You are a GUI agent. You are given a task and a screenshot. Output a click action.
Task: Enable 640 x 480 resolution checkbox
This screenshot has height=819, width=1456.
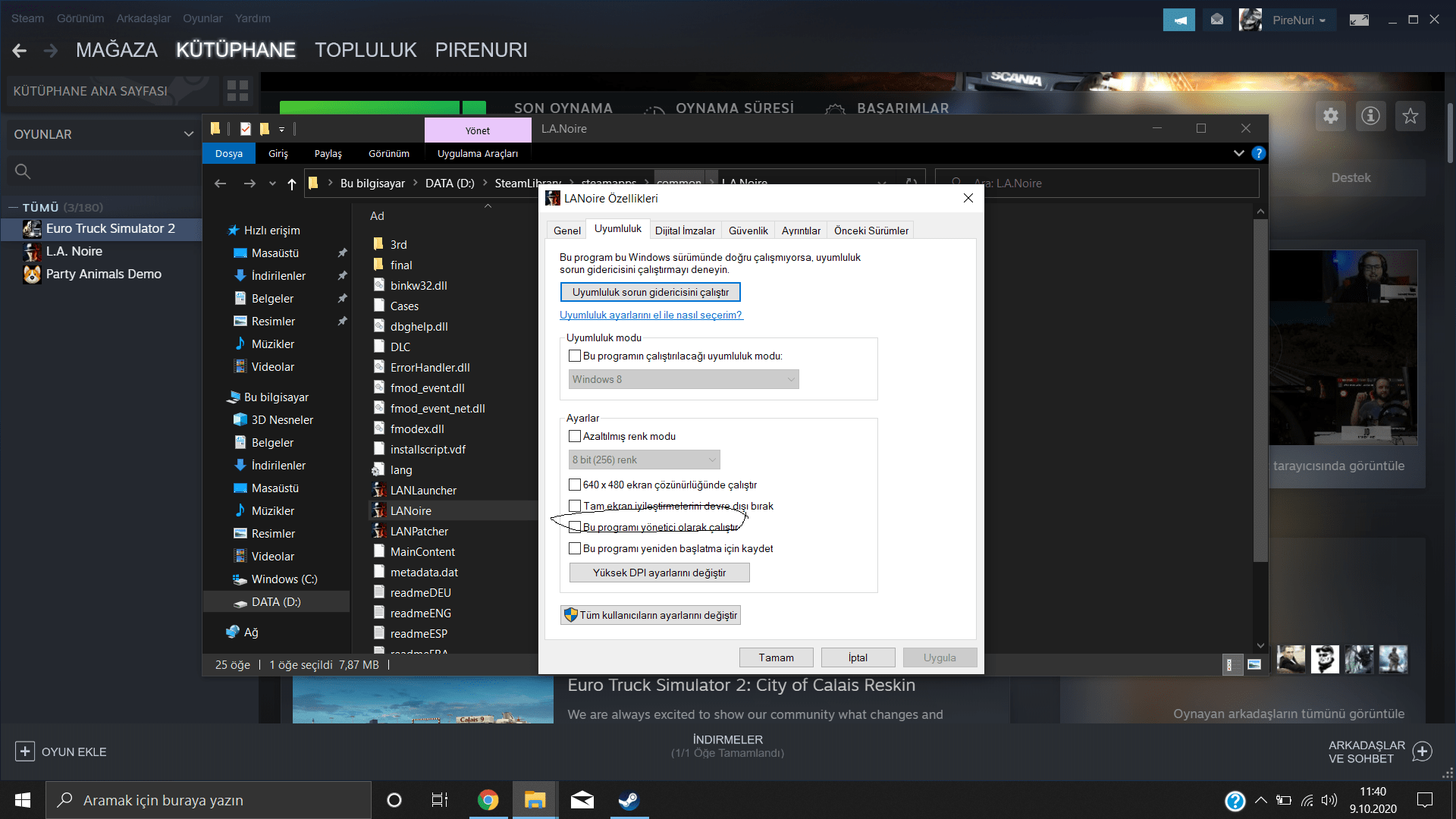click(x=575, y=485)
